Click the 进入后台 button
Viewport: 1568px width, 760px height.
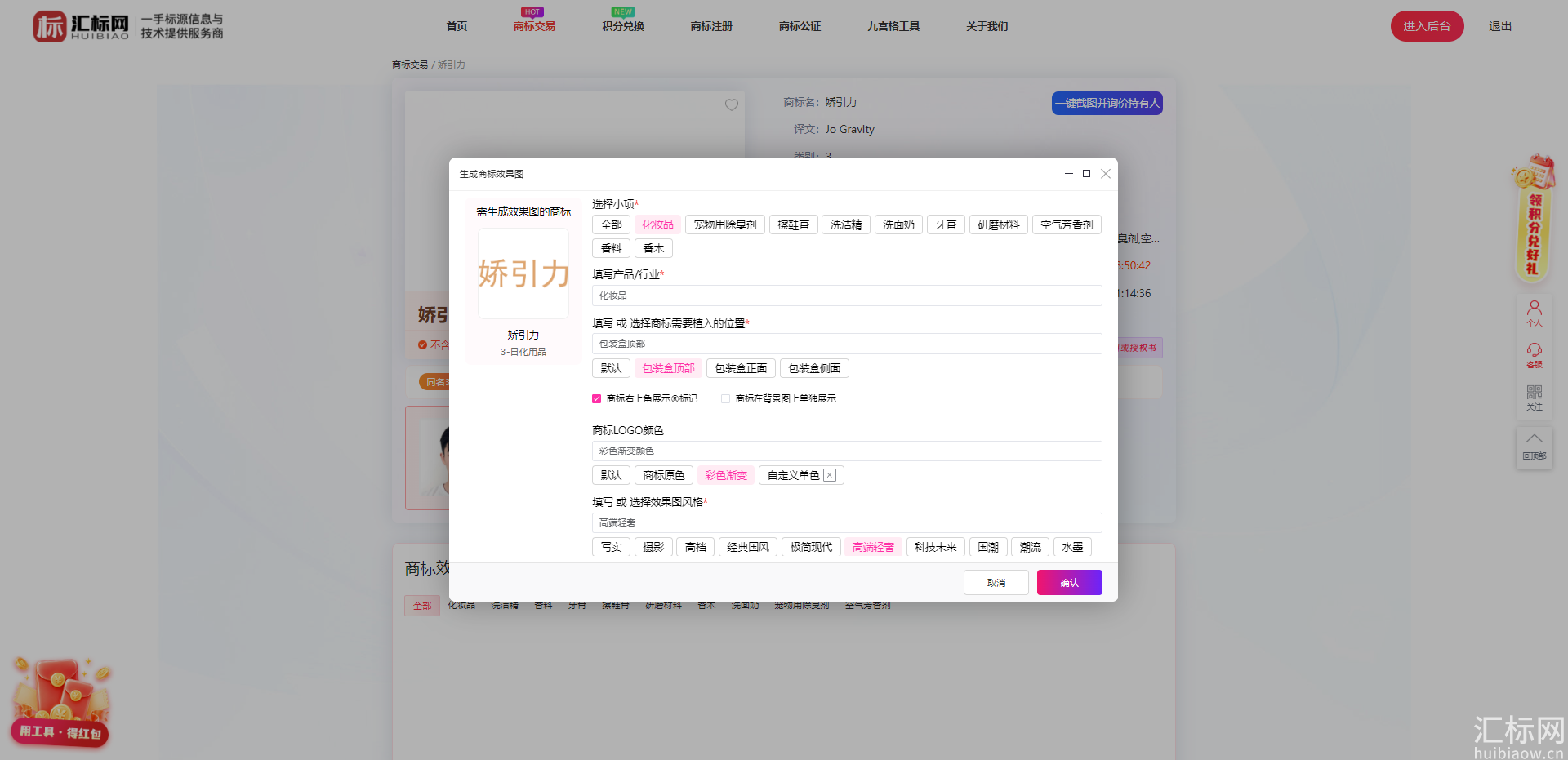(1428, 26)
